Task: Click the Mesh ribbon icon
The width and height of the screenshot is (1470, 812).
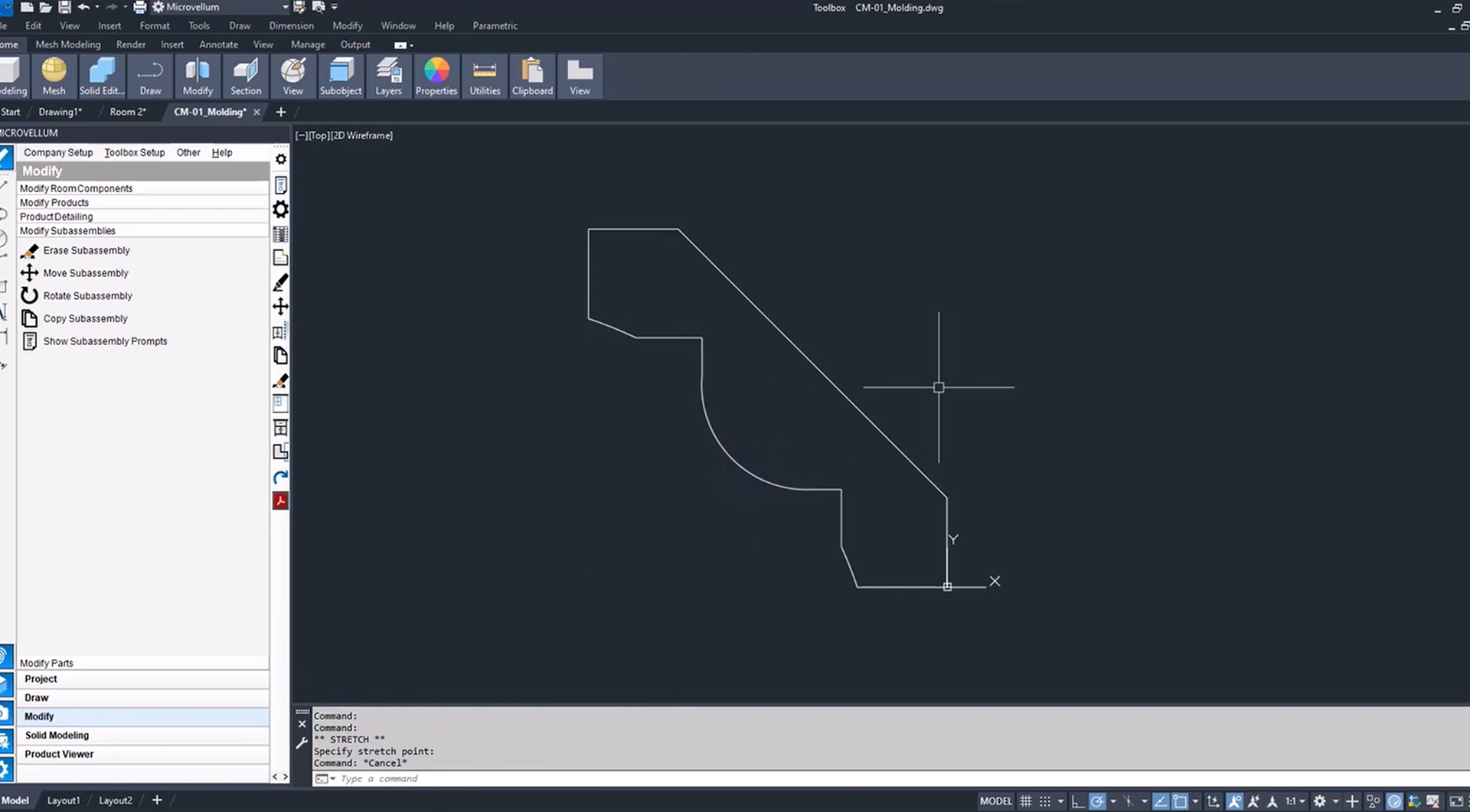Action: click(x=54, y=77)
